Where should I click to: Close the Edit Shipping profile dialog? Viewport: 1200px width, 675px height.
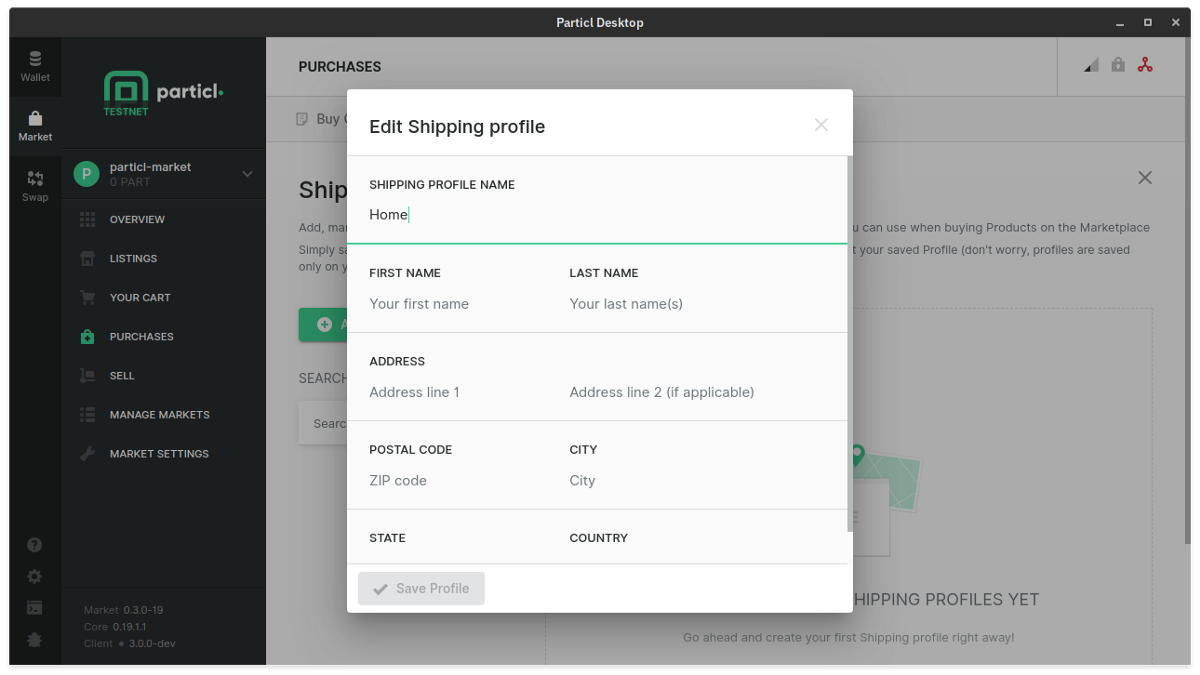(x=821, y=125)
